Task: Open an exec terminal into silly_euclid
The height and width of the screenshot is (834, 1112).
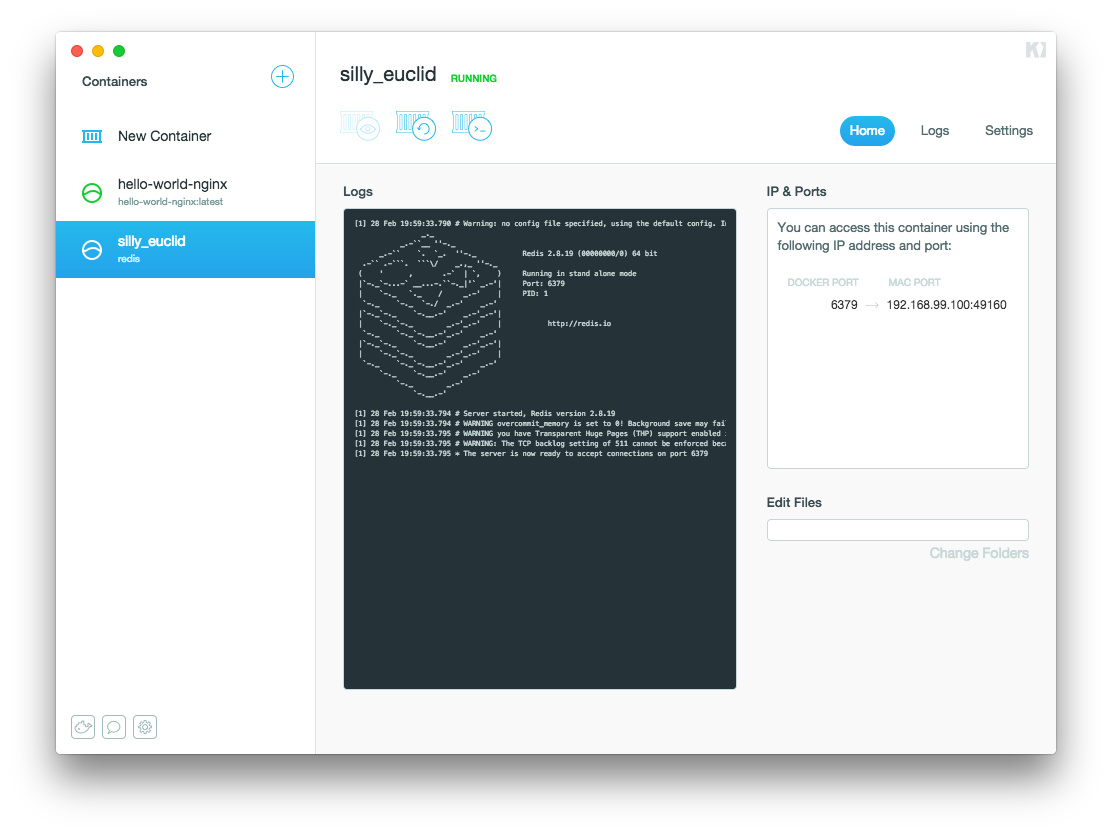Action: click(471, 125)
